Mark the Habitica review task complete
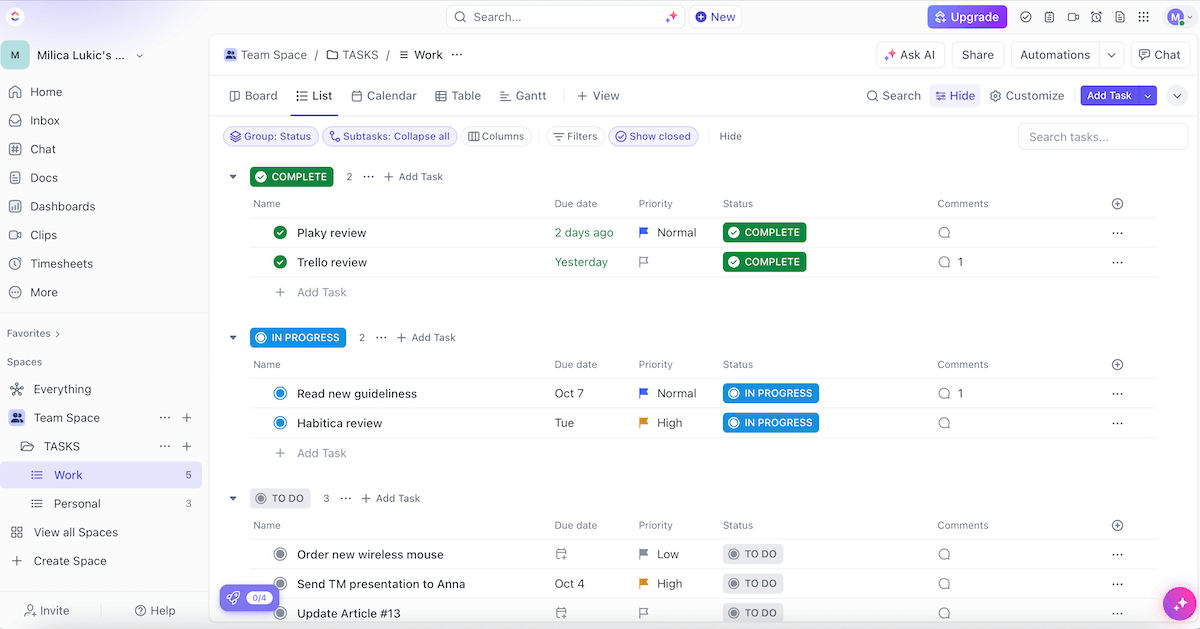This screenshot has width=1200, height=629. coord(280,422)
